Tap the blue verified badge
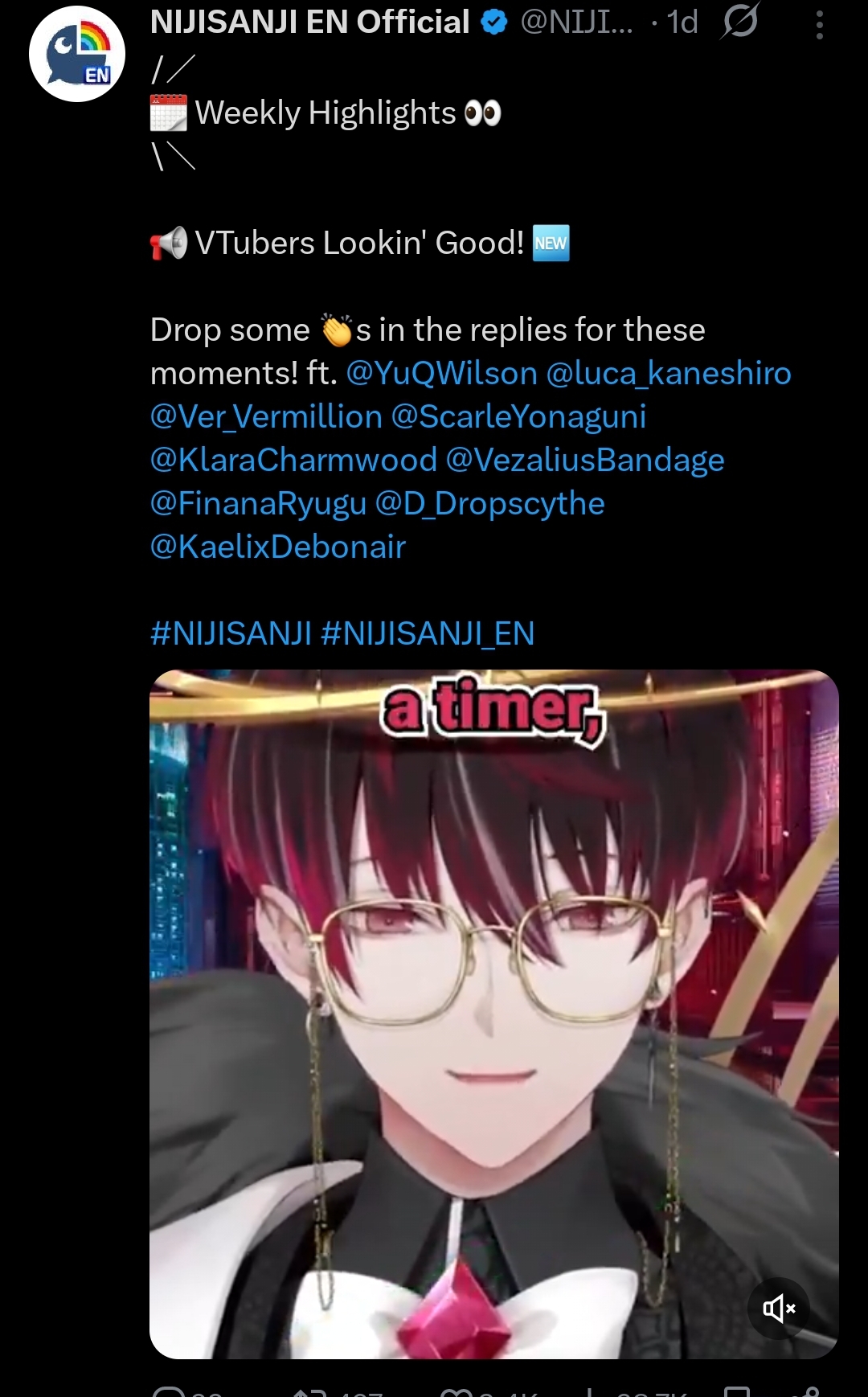 pos(494,23)
